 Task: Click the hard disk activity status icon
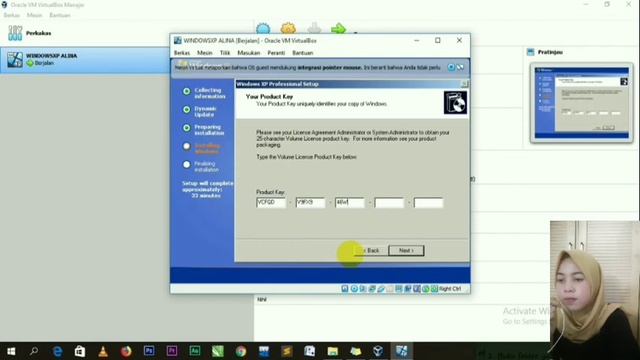345,289
